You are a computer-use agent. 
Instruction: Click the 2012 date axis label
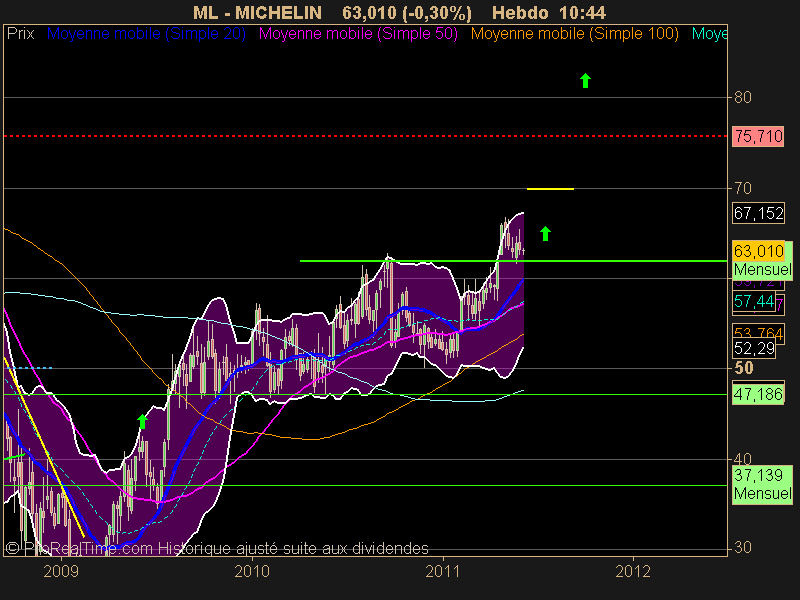click(x=633, y=571)
